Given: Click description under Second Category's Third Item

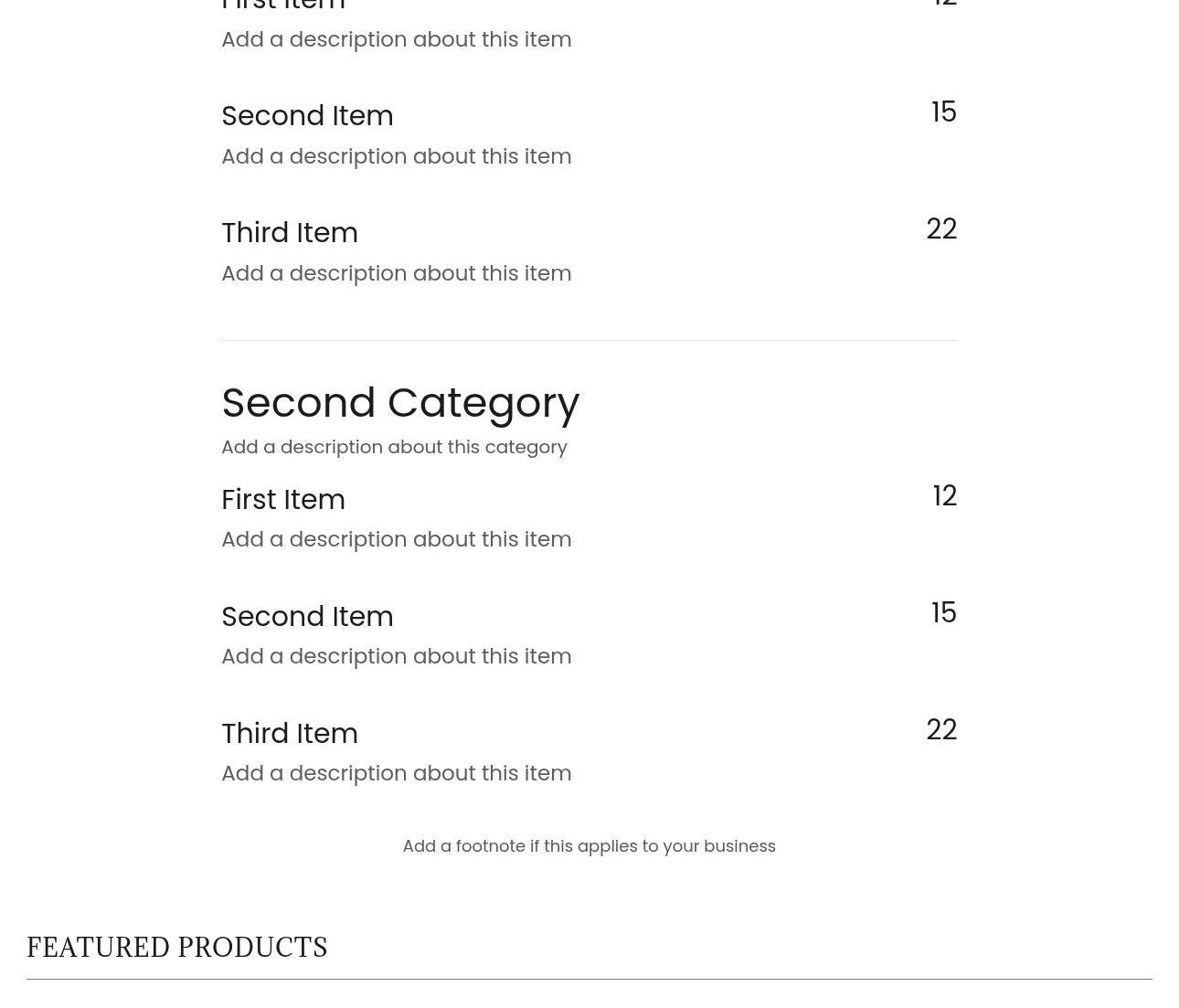Looking at the screenshot, I should coord(396,773).
